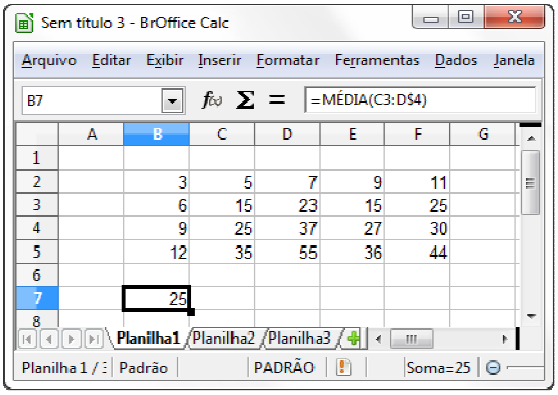
Task: Click cell F2 with value 11
Action: tap(417, 181)
